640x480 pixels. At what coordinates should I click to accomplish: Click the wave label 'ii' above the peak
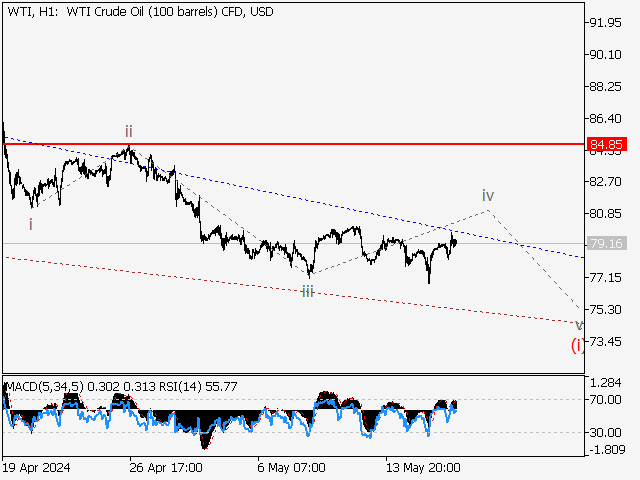pos(129,131)
